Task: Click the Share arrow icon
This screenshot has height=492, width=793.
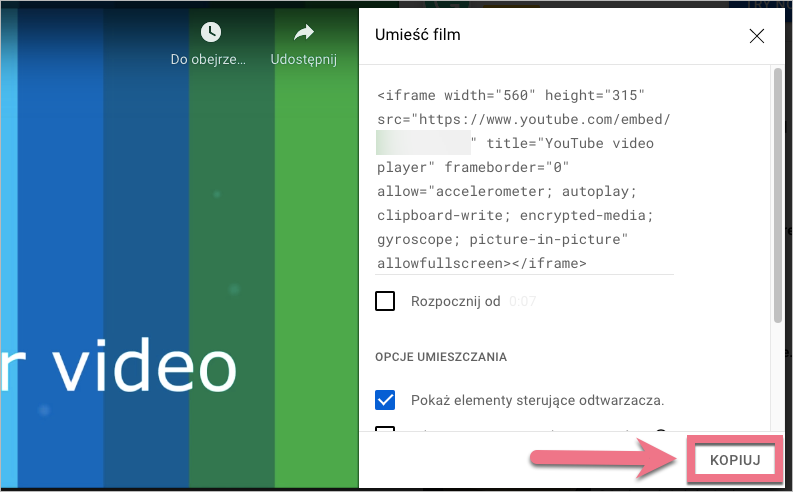Action: coord(303,33)
